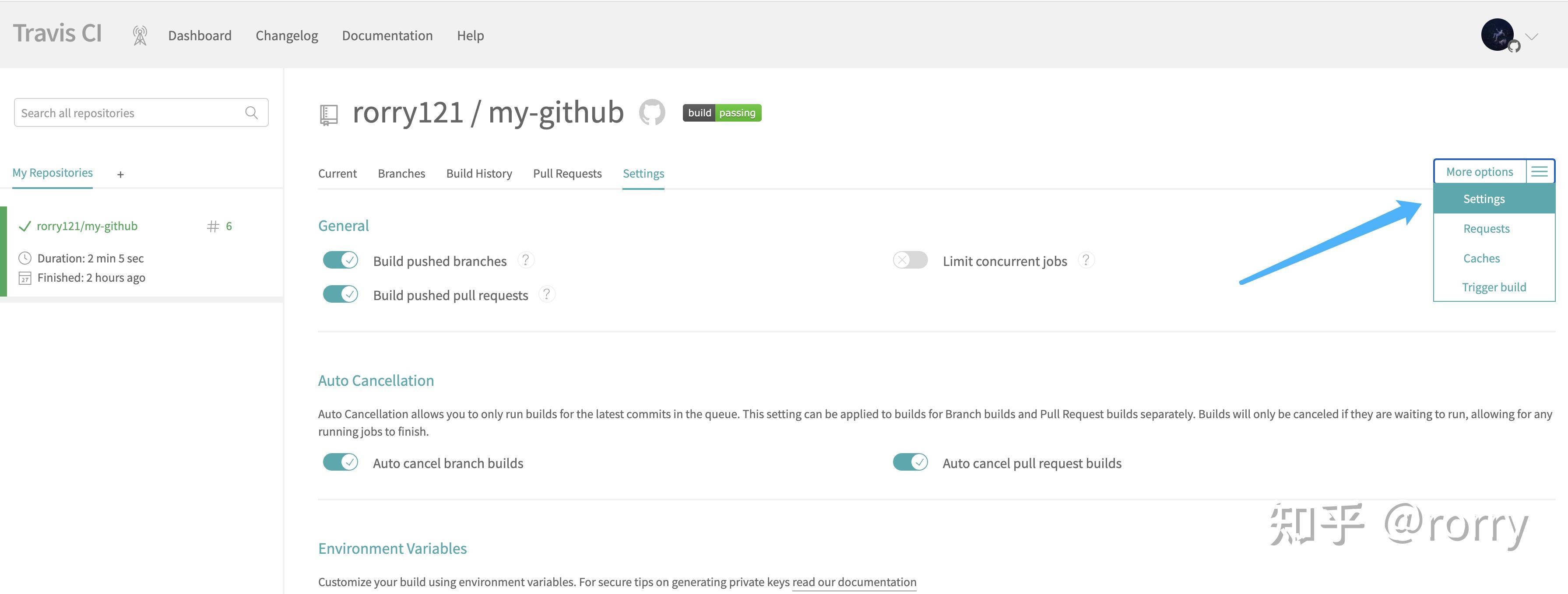The height and width of the screenshot is (594, 1568).
Task: Click the user avatar picture
Action: coord(1497,35)
